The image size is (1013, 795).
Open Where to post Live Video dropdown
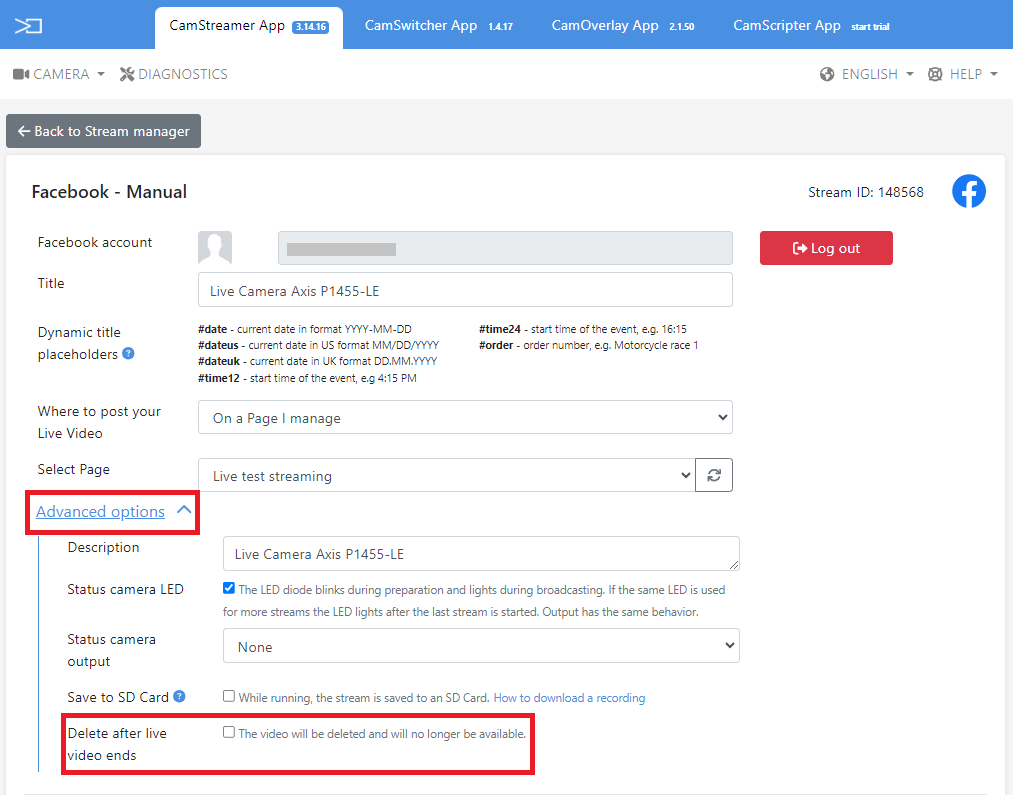point(465,417)
